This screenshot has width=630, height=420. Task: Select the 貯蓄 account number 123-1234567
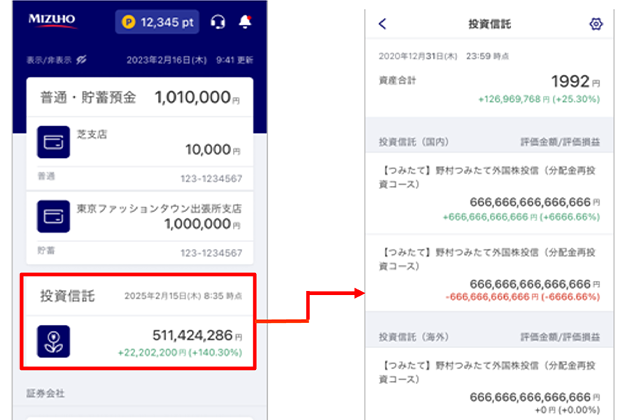(x=211, y=253)
